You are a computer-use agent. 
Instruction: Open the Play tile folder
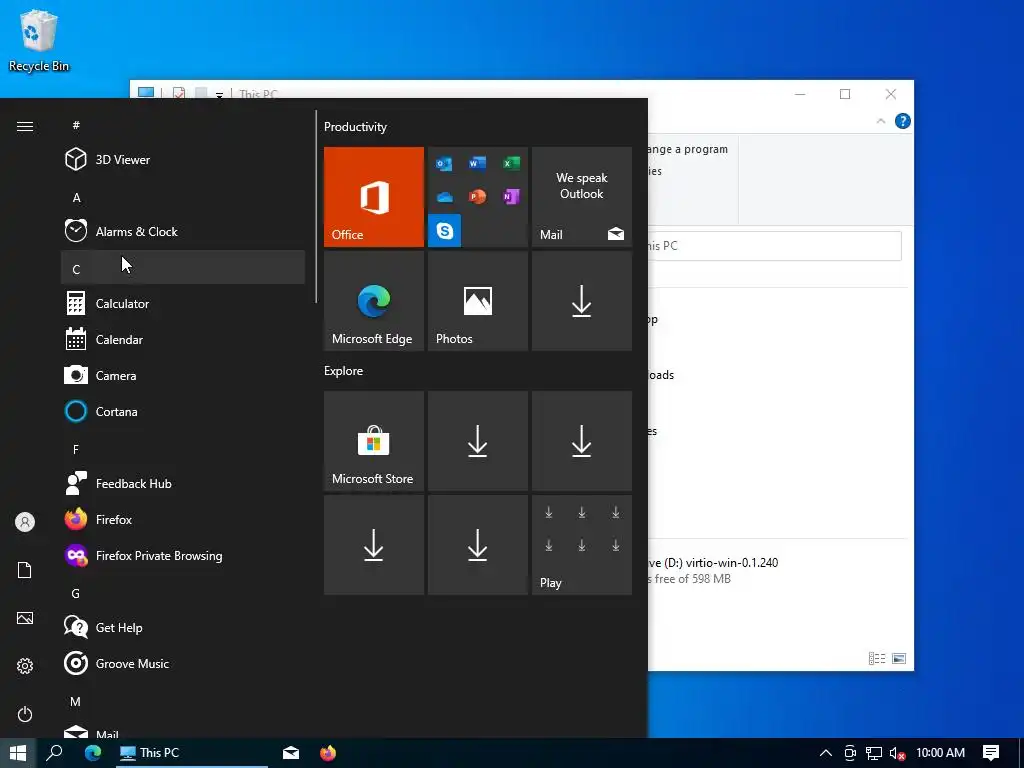coord(582,545)
